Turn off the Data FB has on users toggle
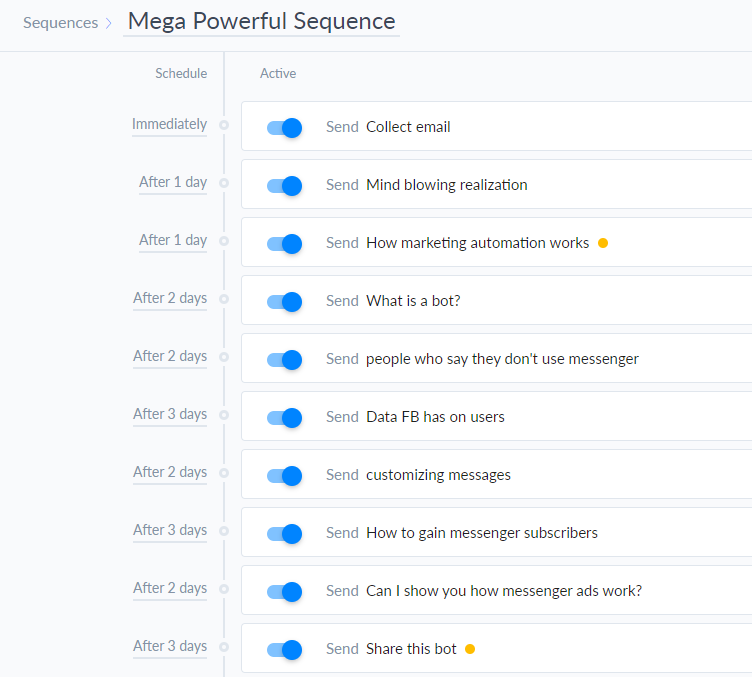 tap(284, 417)
